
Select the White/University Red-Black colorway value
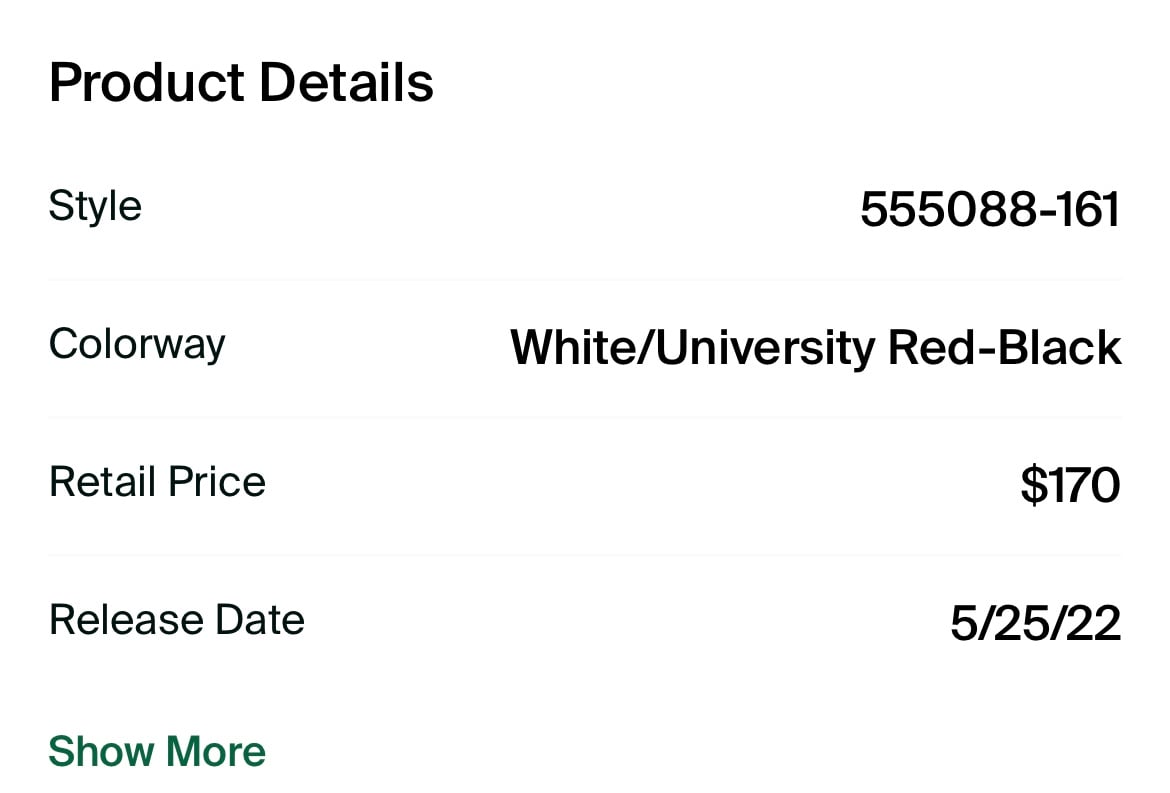coord(815,348)
